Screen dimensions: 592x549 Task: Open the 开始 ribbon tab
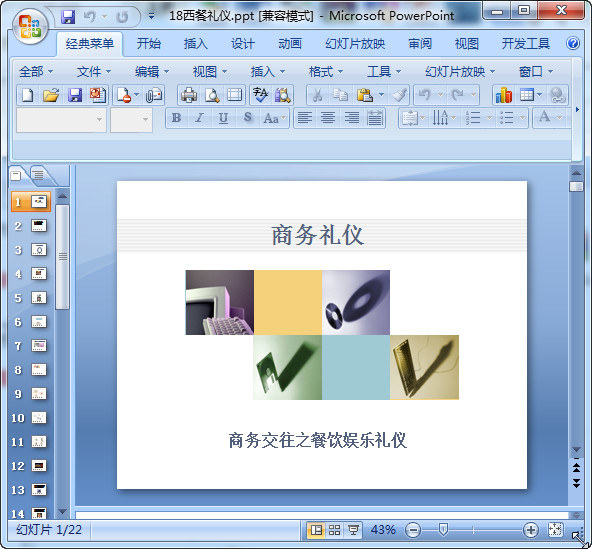point(148,44)
